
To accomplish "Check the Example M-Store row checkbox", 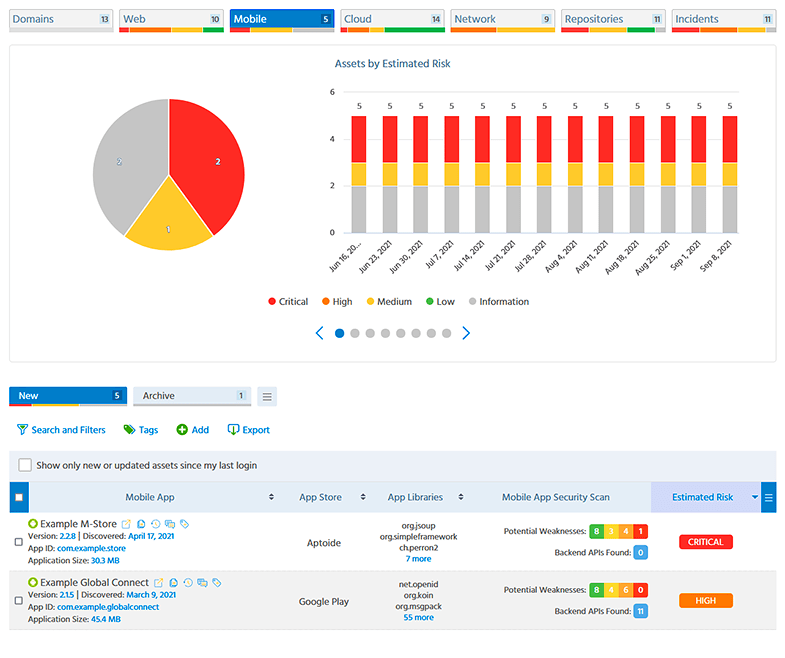I will click(19, 542).
